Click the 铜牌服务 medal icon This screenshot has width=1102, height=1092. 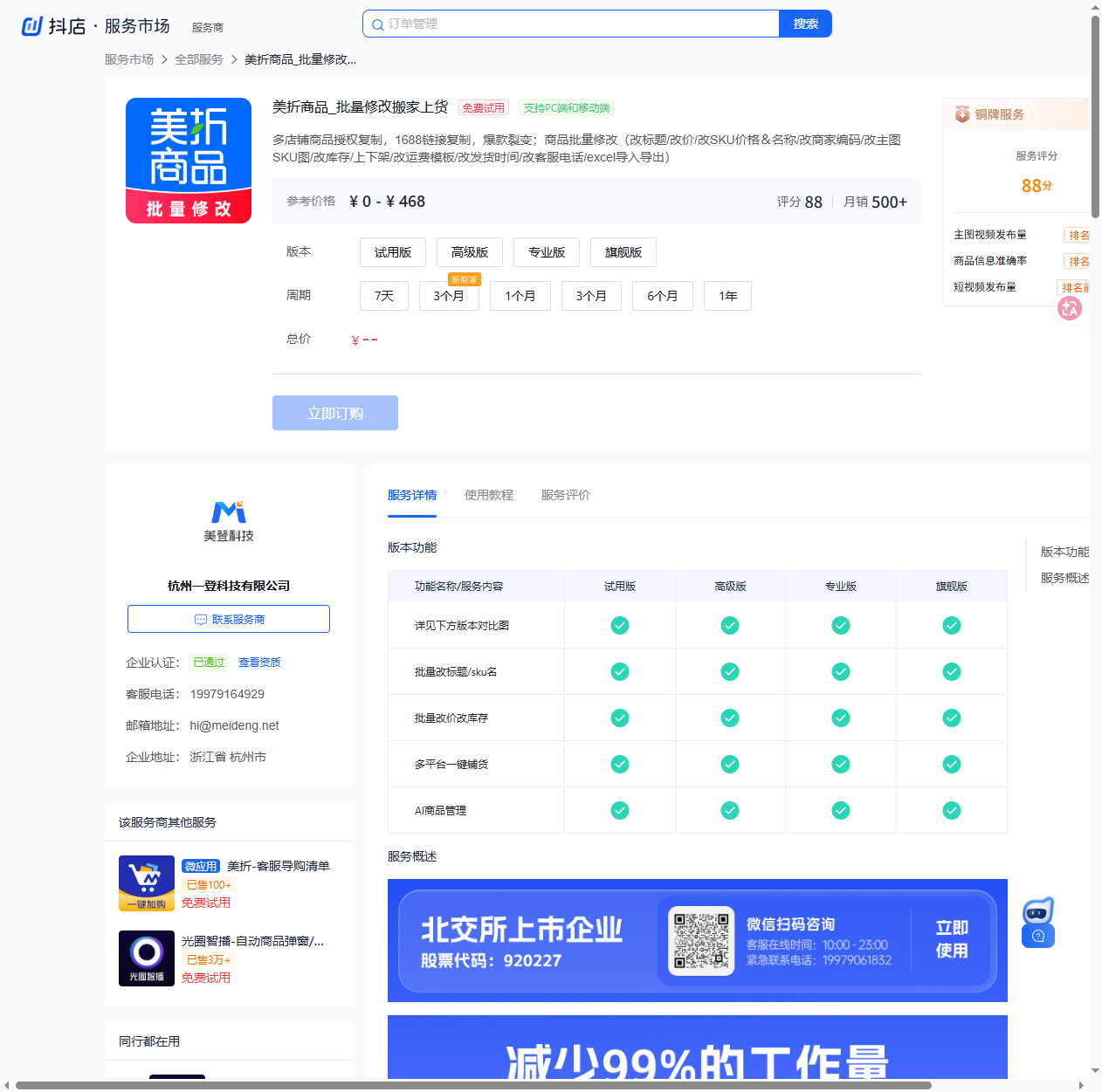(x=962, y=114)
